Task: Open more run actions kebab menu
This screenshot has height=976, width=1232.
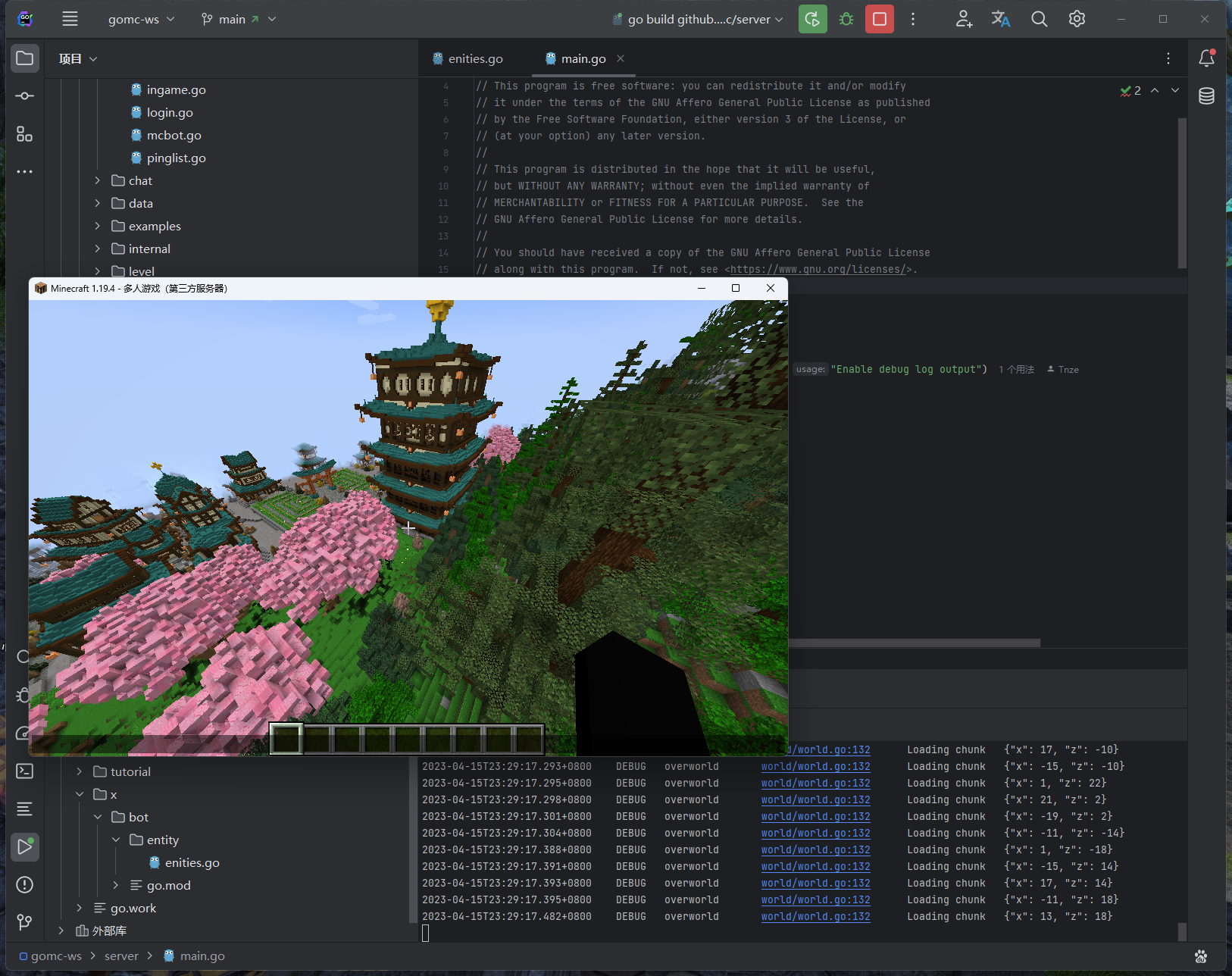Action: tap(913, 19)
